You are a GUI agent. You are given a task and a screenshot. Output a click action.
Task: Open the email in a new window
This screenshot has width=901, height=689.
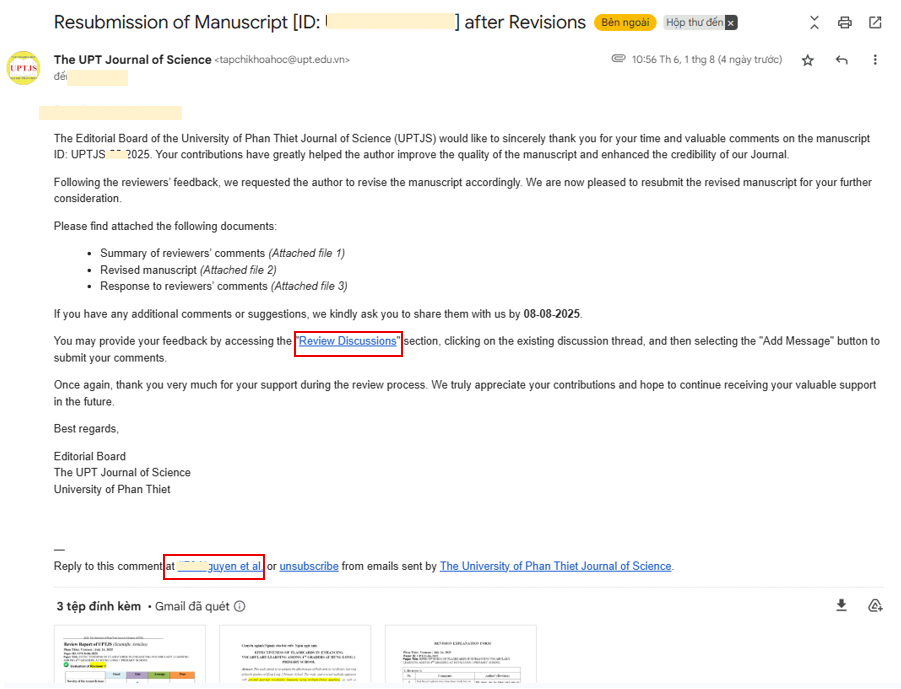point(875,22)
